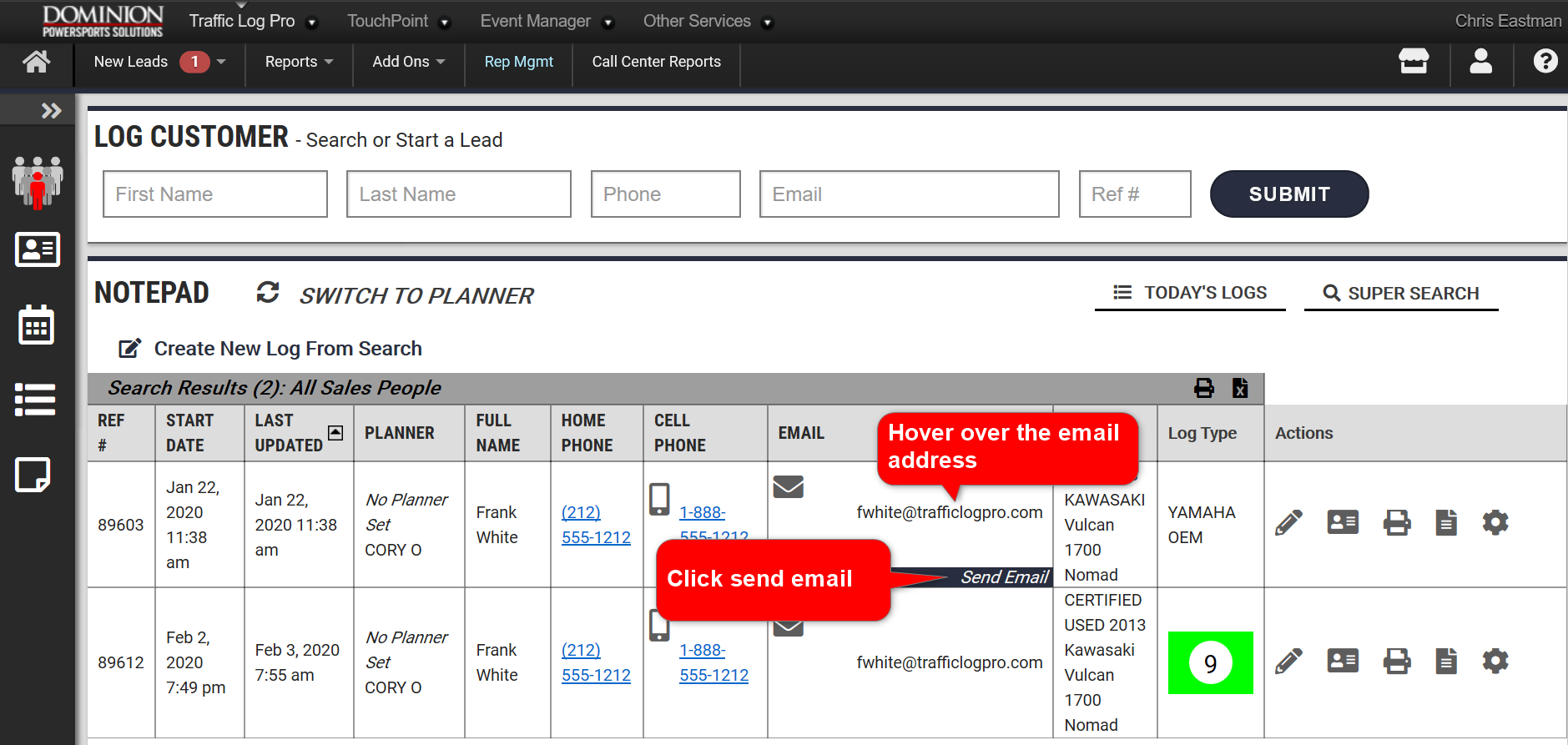Open contact card for log 89612
The width and height of the screenshot is (1568, 745).
tap(1343, 661)
